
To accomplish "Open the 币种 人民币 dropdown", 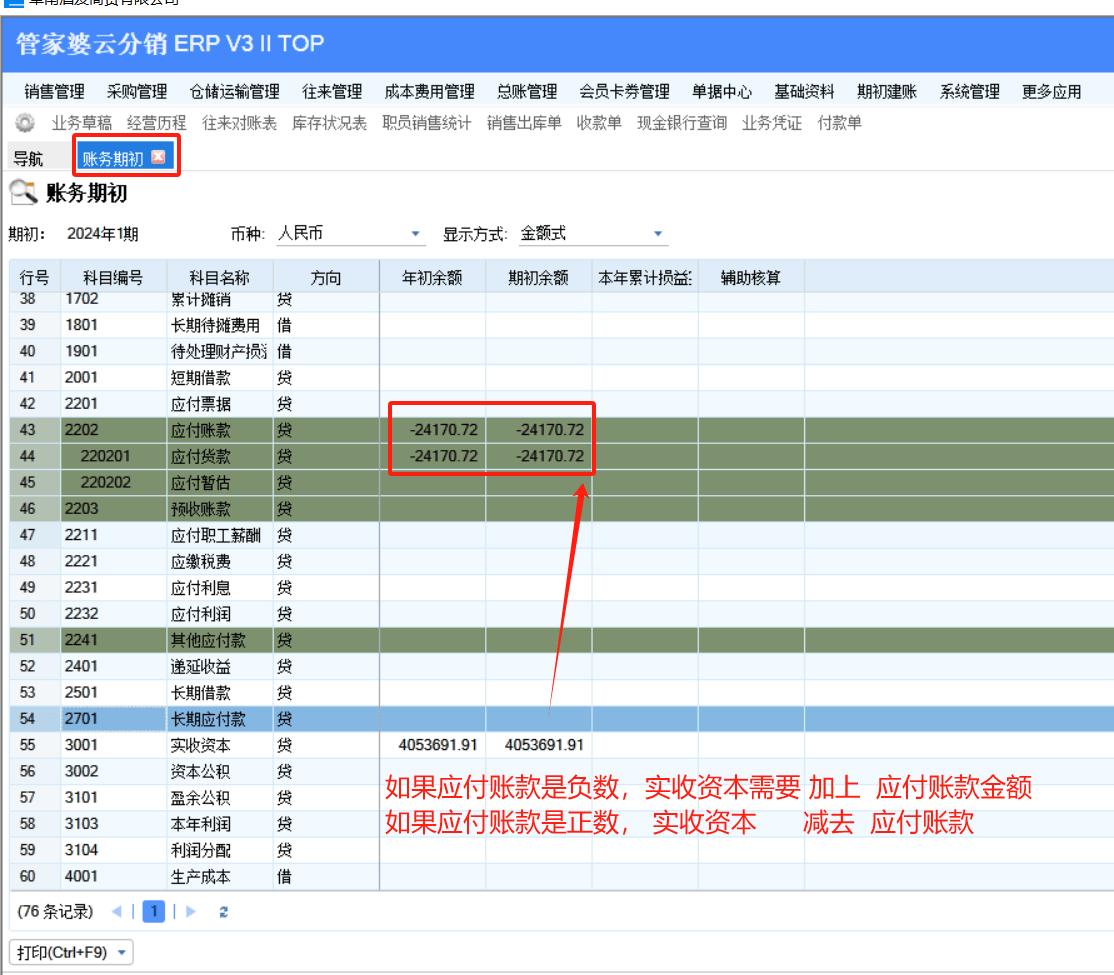I will coord(416,234).
